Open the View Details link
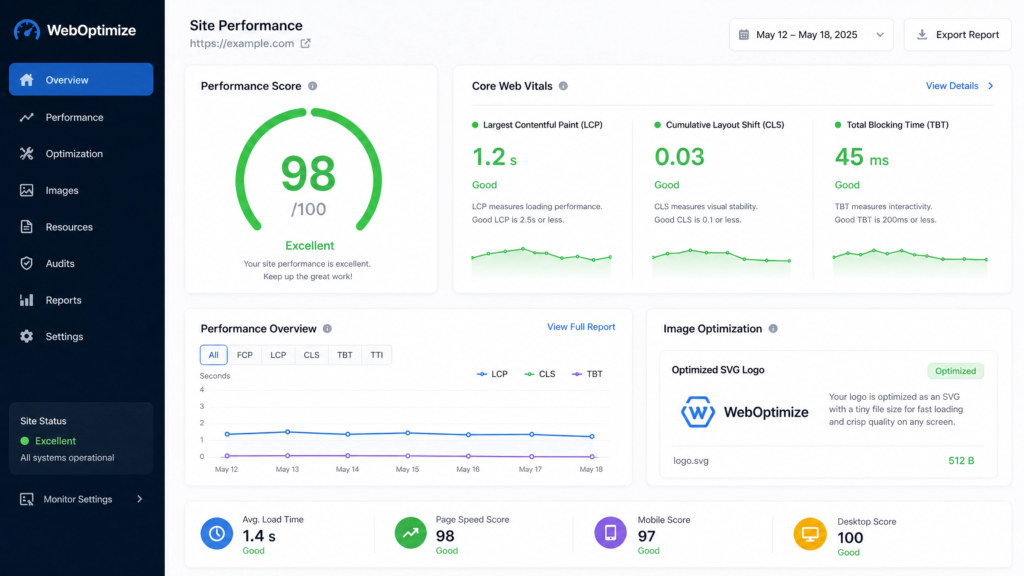Viewport: 1024px width, 576px height. 952,86
